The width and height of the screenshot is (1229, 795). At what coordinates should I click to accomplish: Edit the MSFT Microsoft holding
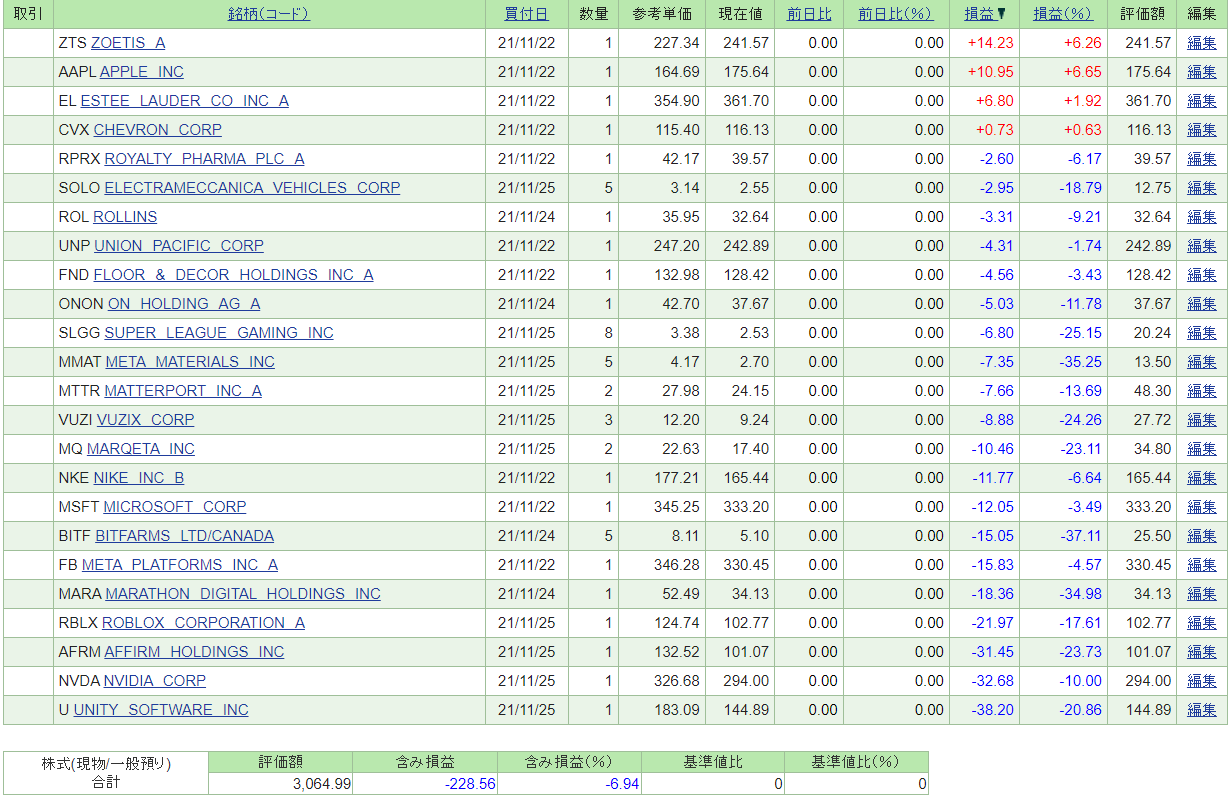point(1202,507)
